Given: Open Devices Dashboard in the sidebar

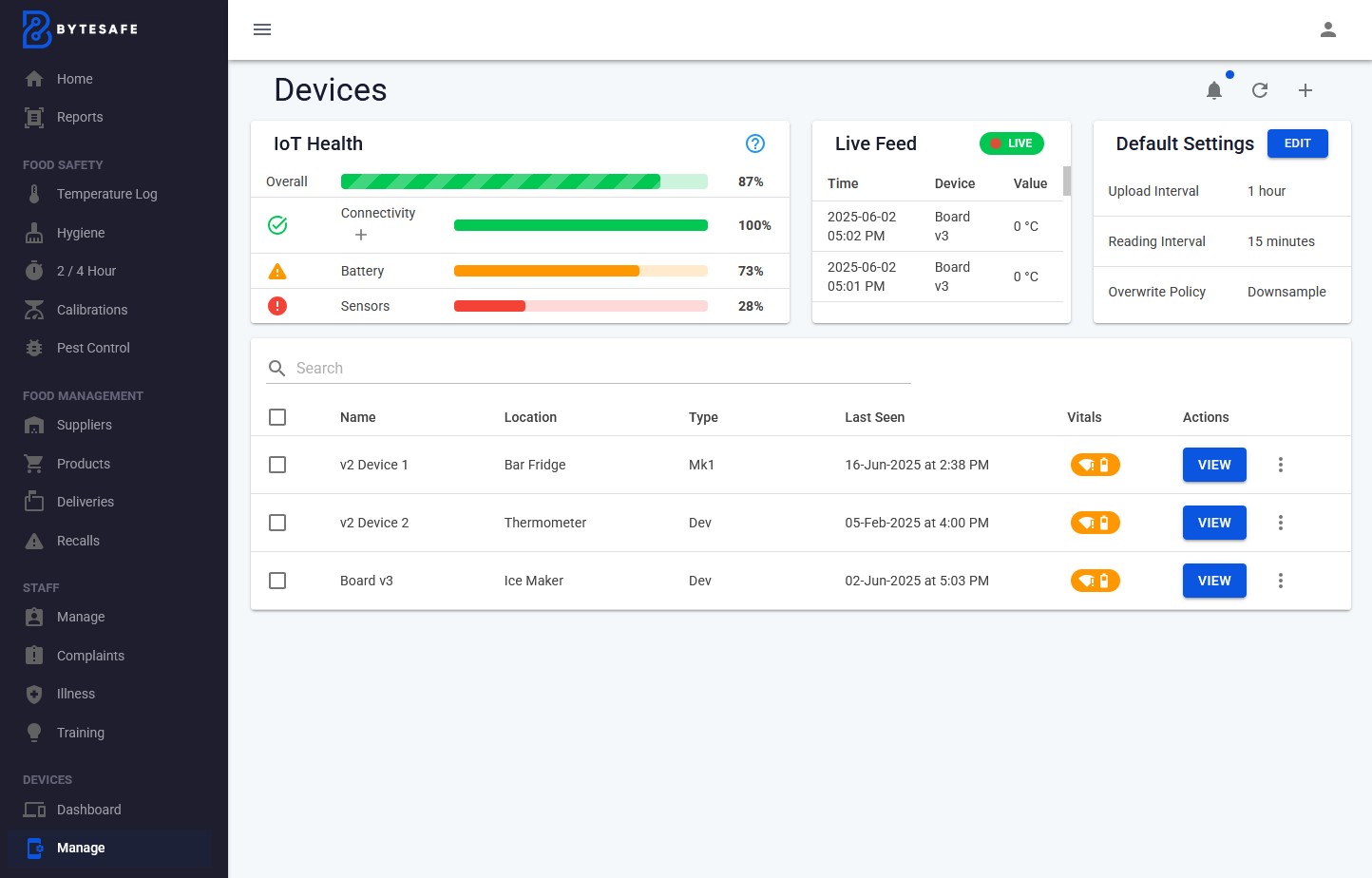Looking at the screenshot, I should (x=88, y=810).
